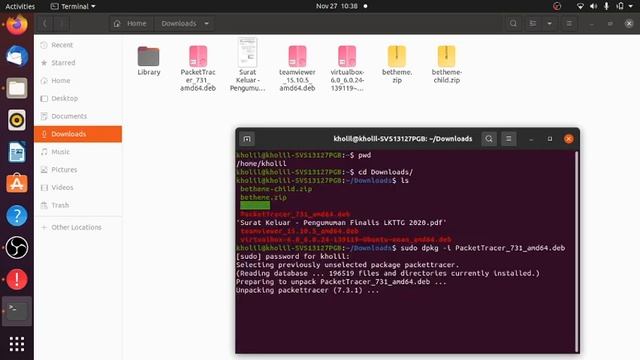Click the new tab icon in Terminal
Screen dimensions: 640x360
click(x=247, y=139)
